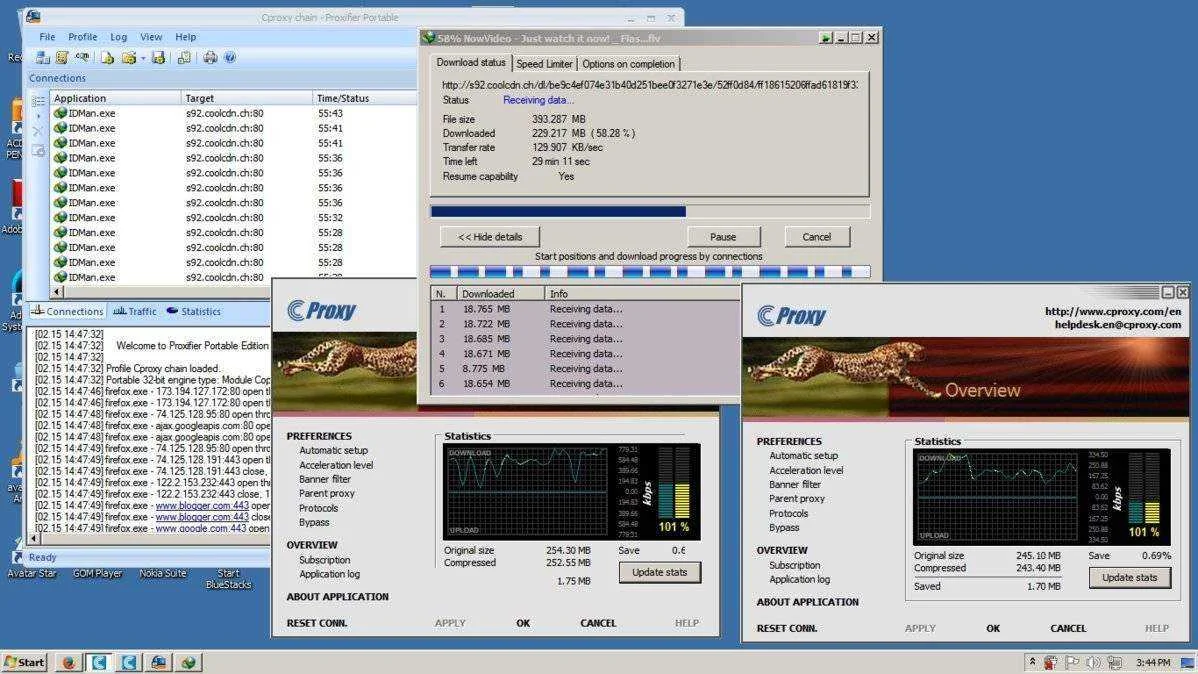Screen dimensions: 1198x674
Task: Click the Downloaded column header in IDM
Action: (x=500, y=293)
